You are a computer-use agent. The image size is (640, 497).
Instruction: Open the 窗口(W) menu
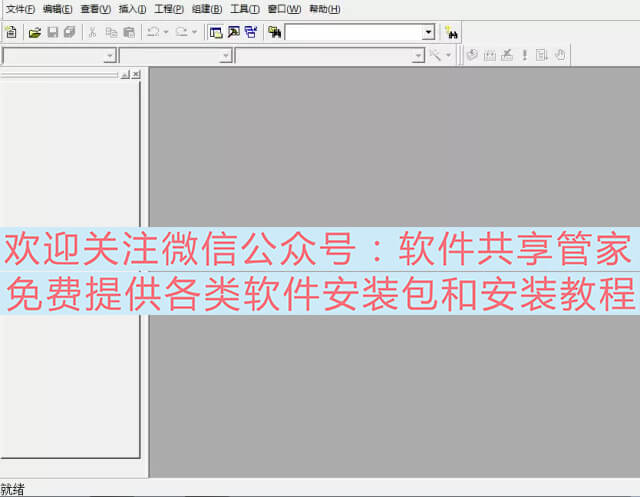284,9
